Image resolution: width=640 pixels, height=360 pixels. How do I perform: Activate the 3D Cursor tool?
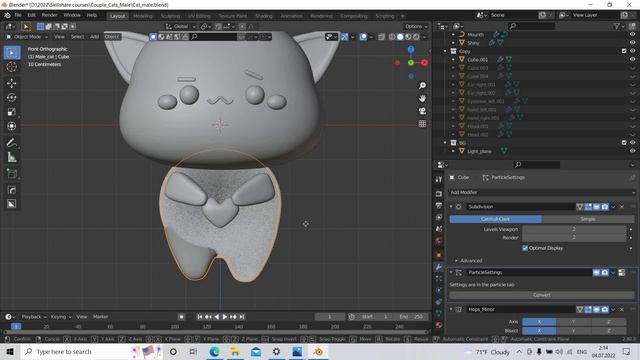[11, 67]
